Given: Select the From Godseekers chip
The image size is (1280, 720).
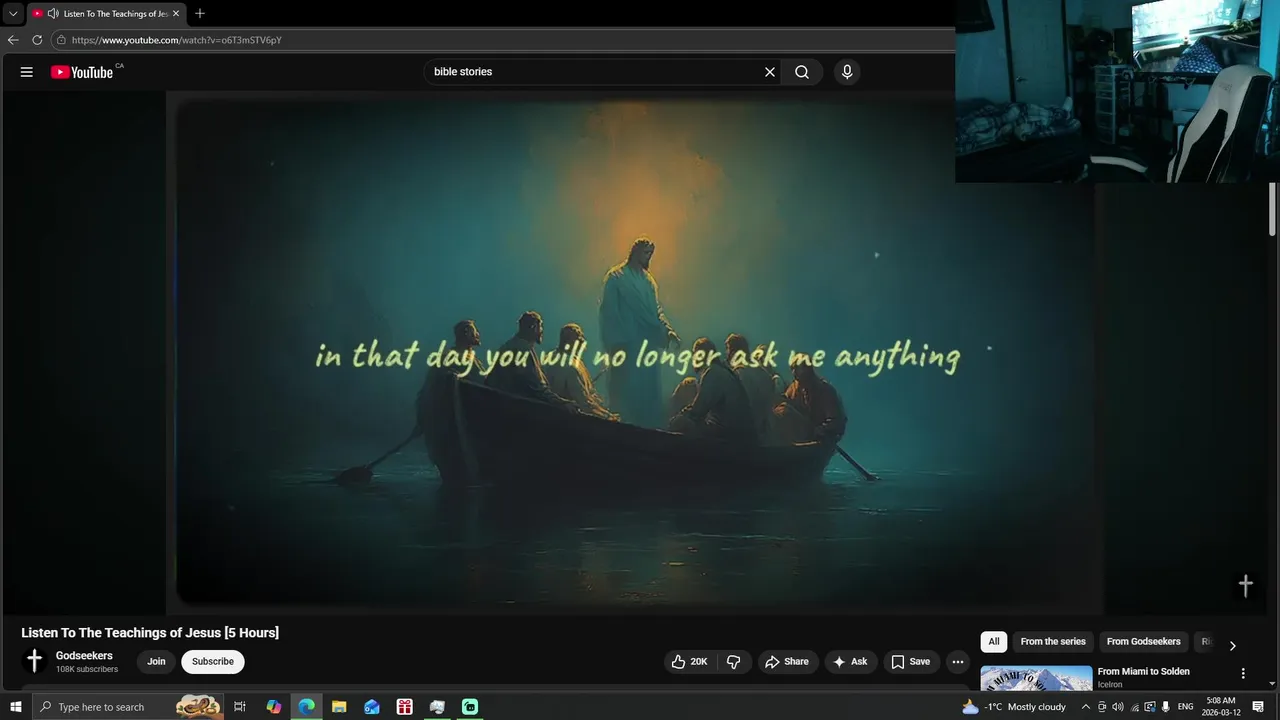Looking at the screenshot, I should (1143, 642).
